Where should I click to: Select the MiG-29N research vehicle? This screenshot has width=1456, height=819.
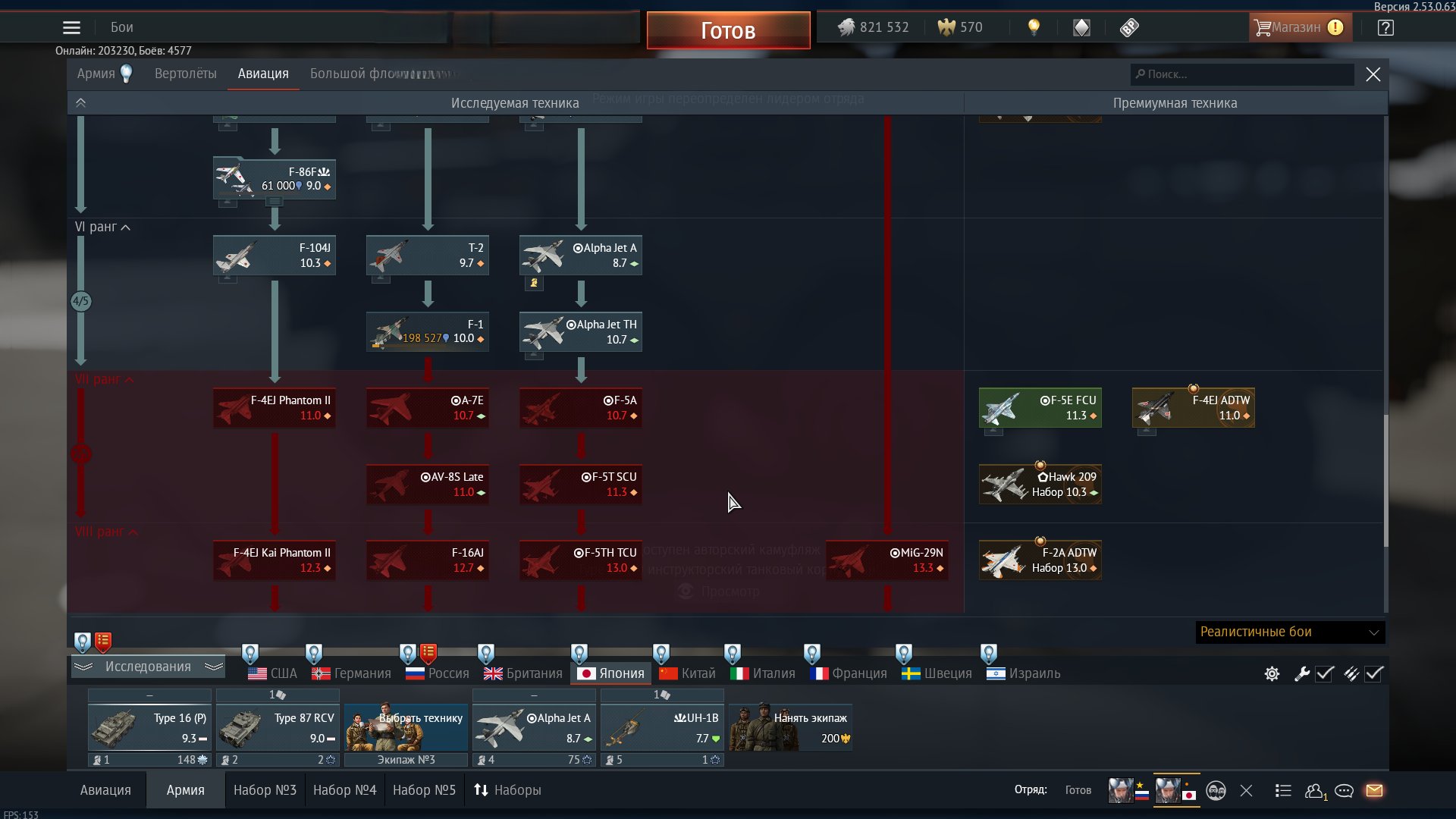(x=886, y=560)
